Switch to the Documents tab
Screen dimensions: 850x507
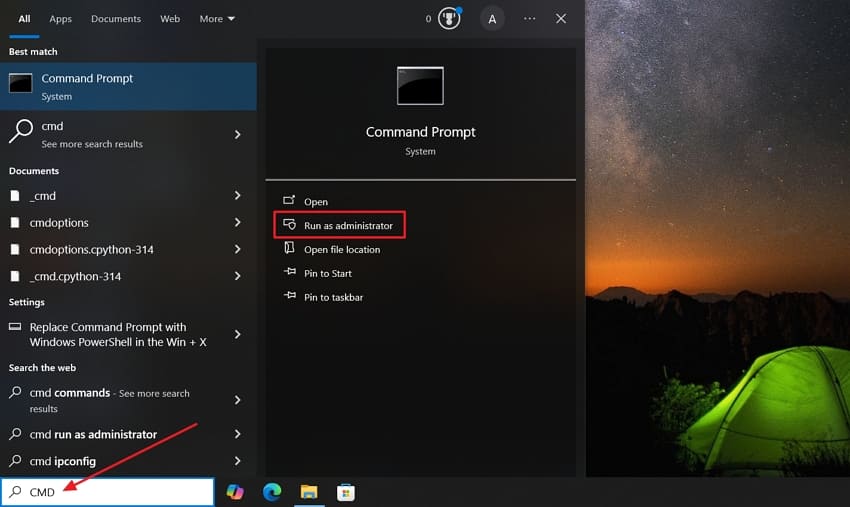116,19
